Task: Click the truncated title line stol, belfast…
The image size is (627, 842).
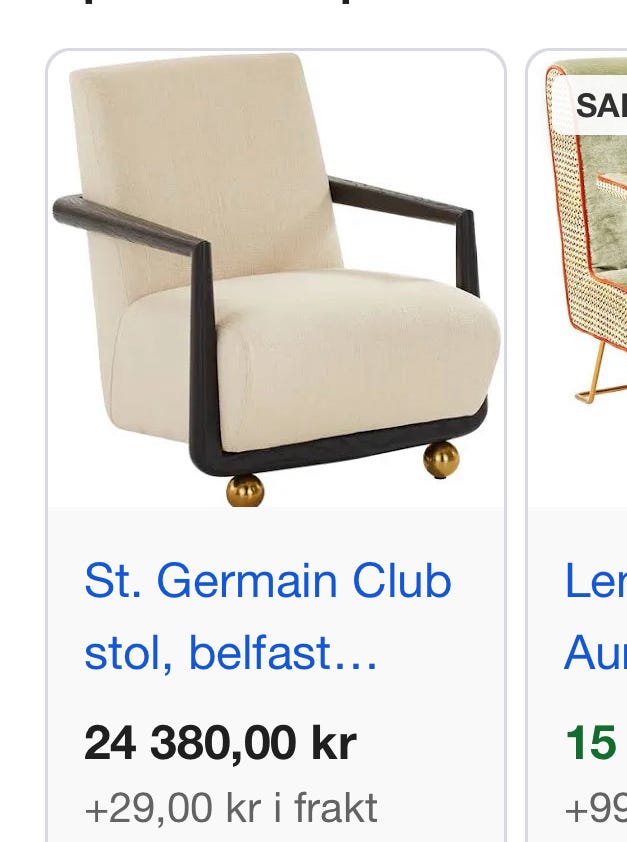Action: pos(231,653)
